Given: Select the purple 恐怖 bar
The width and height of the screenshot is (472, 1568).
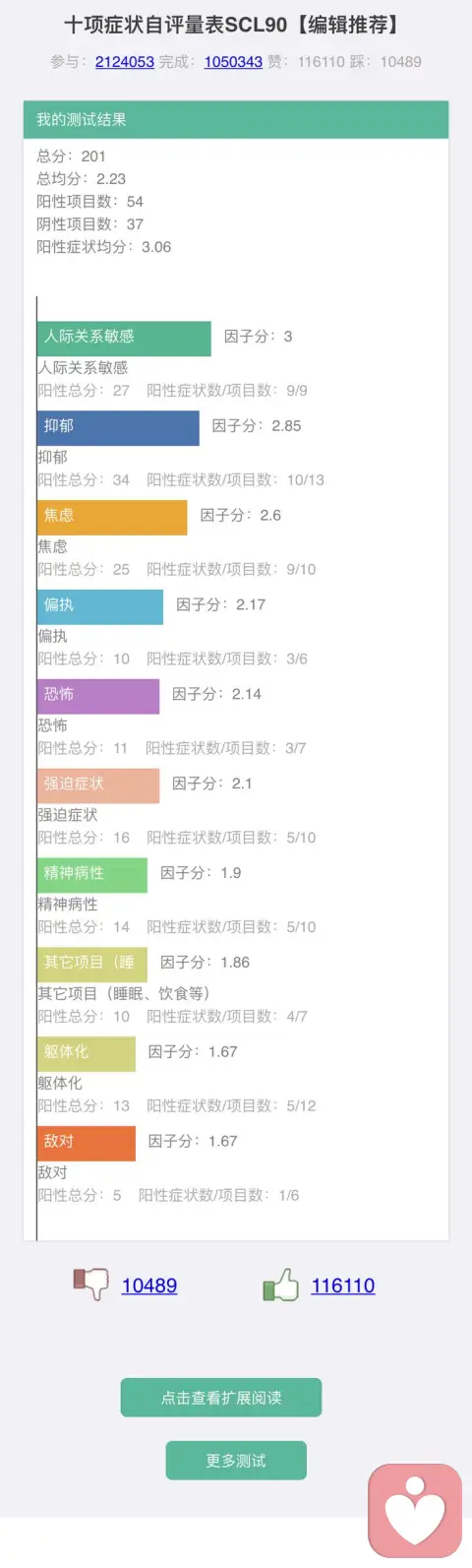Looking at the screenshot, I should [98, 696].
